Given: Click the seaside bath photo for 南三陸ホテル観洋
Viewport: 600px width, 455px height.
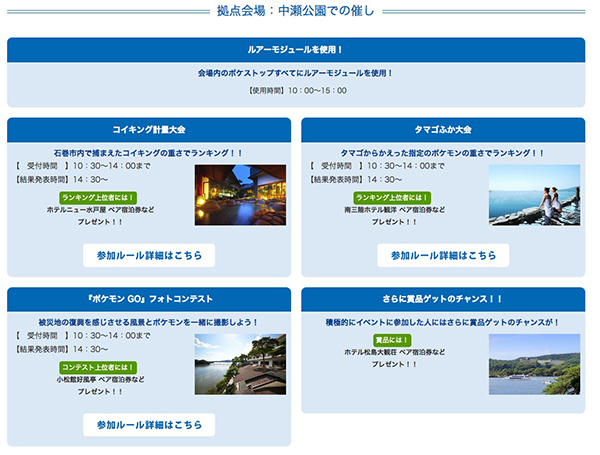Looking at the screenshot, I should pyautogui.click(x=535, y=195).
